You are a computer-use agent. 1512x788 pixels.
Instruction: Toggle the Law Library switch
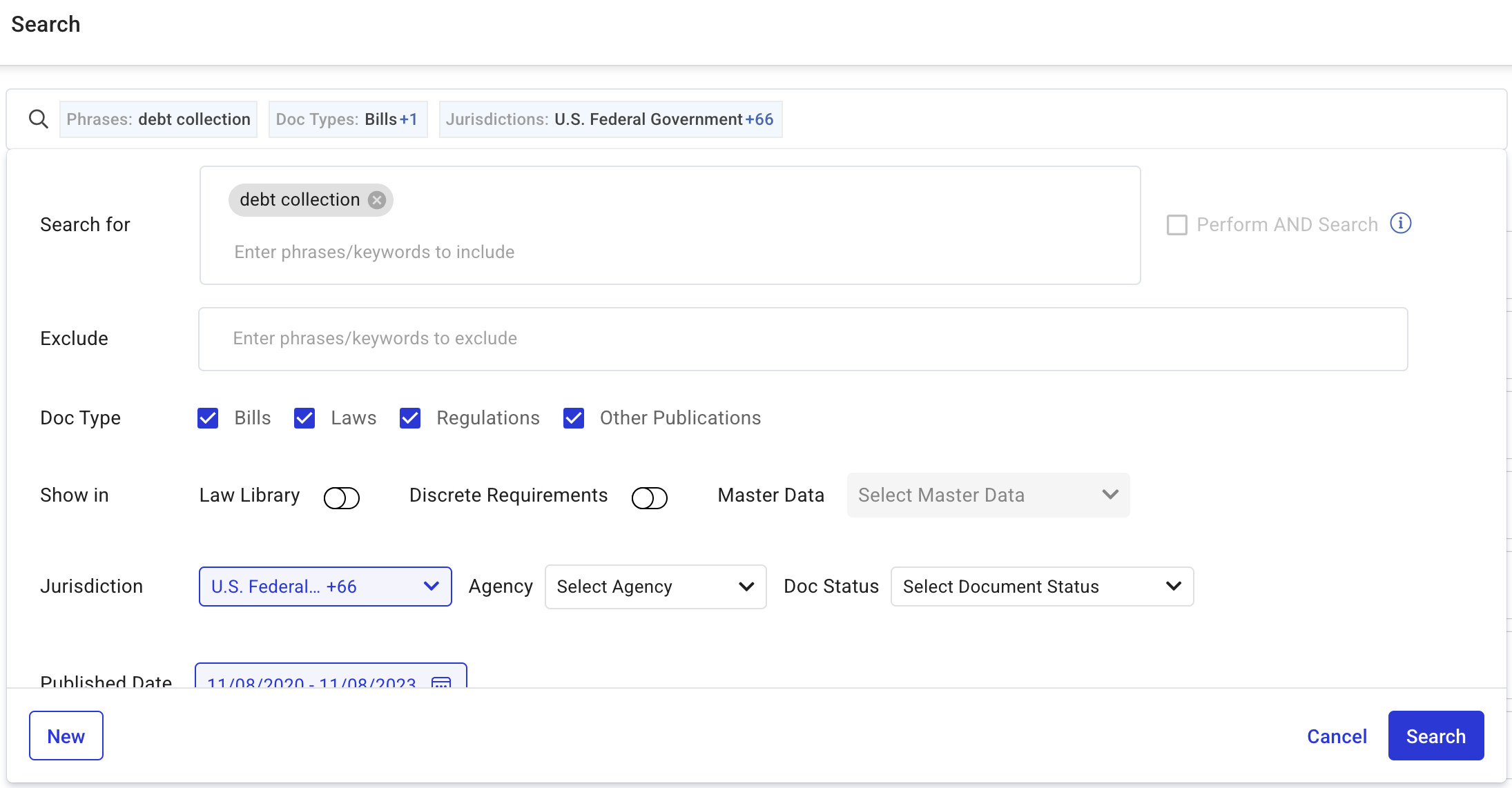tap(341, 498)
